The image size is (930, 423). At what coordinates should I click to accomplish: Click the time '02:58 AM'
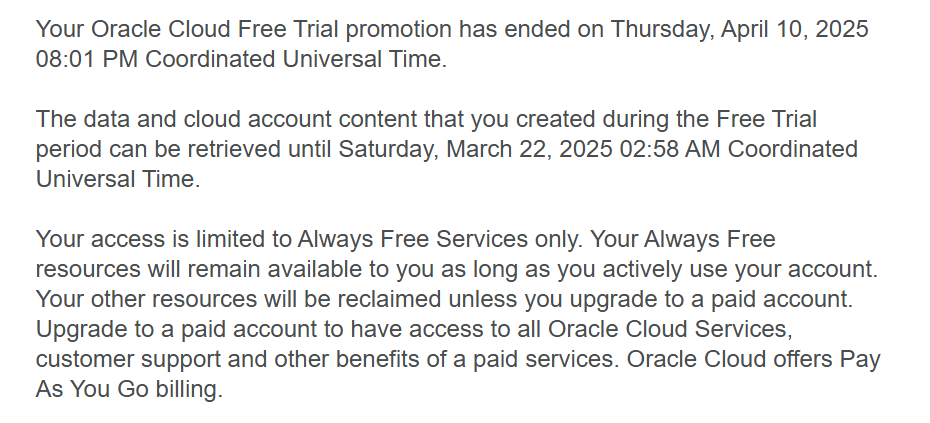[670, 149]
